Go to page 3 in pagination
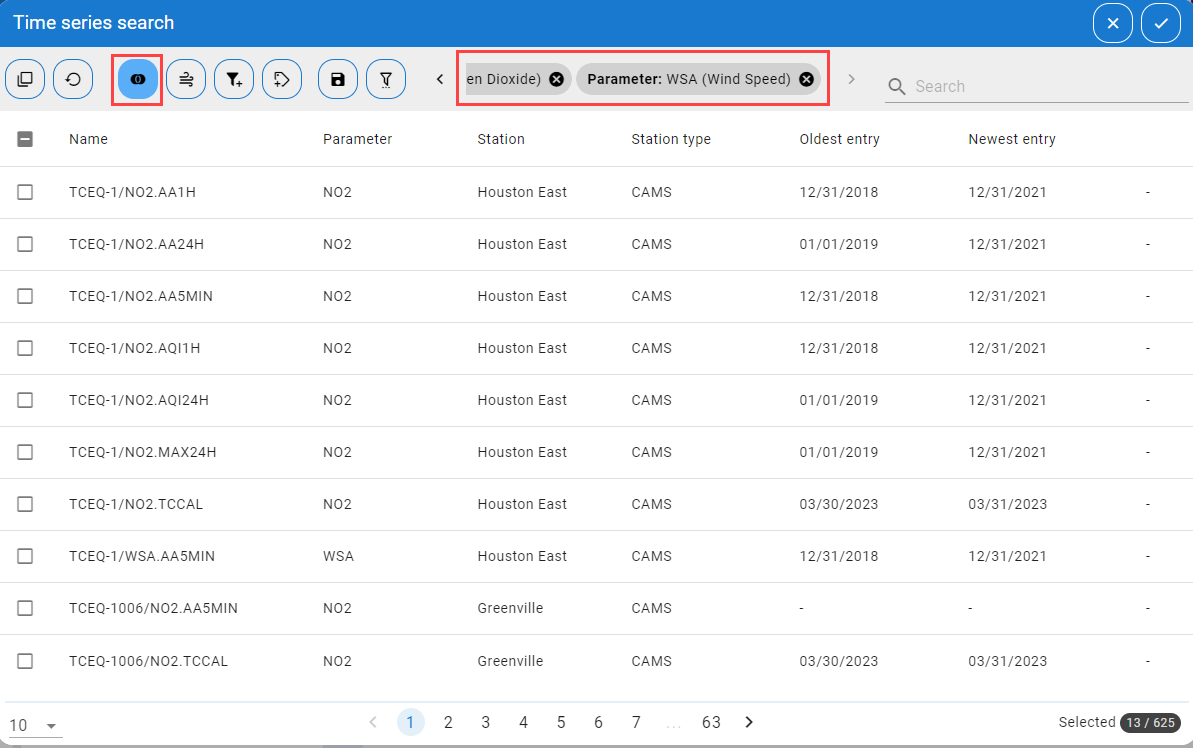The height and width of the screenshot is (748, 1193). pos(485,722)
